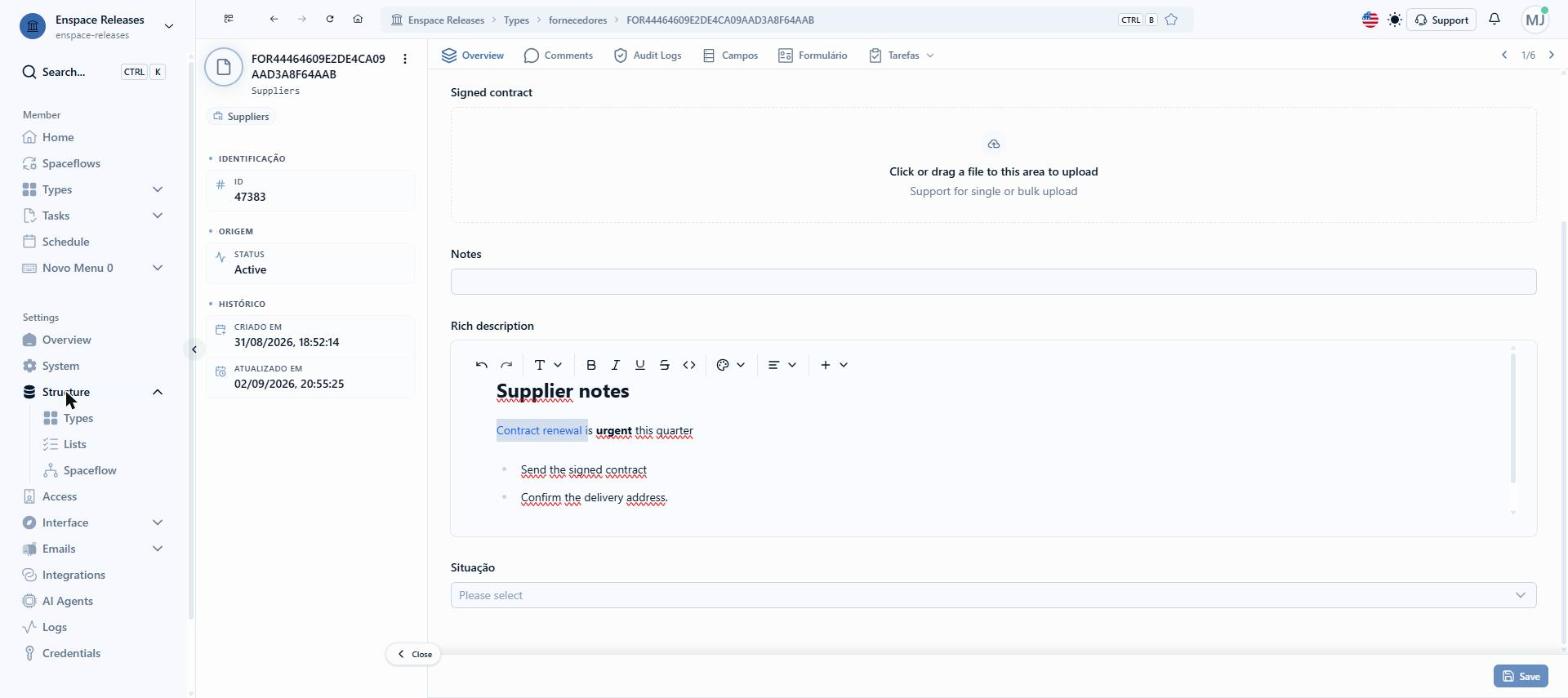Open the MJ user avatar menu
Screen dimensions: 1568x698
coord(1535,19)
